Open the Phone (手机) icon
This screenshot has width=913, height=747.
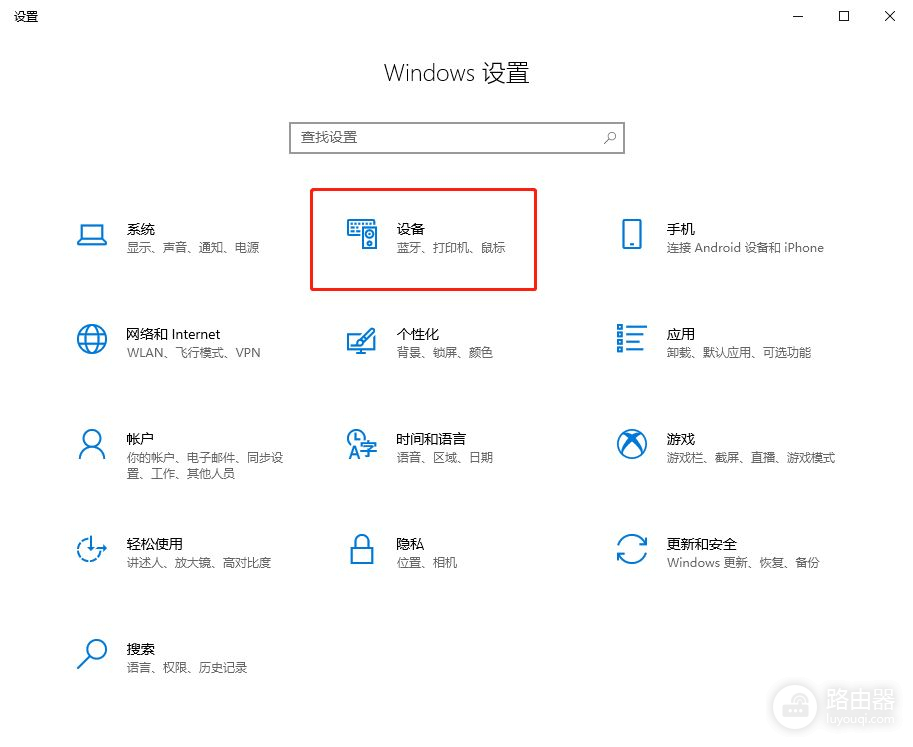[631, 234]
